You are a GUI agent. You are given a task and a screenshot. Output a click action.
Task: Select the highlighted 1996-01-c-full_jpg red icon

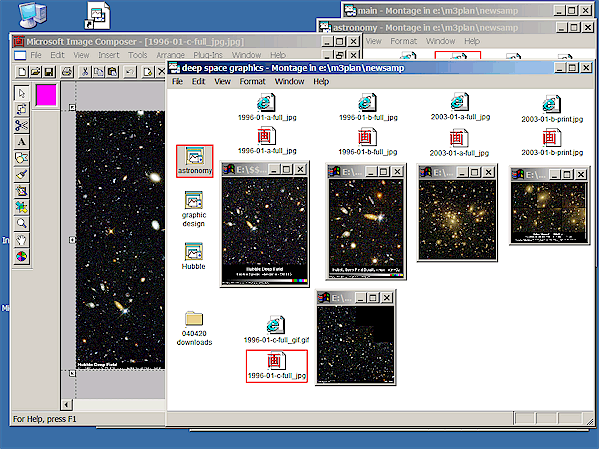point(277,366)
